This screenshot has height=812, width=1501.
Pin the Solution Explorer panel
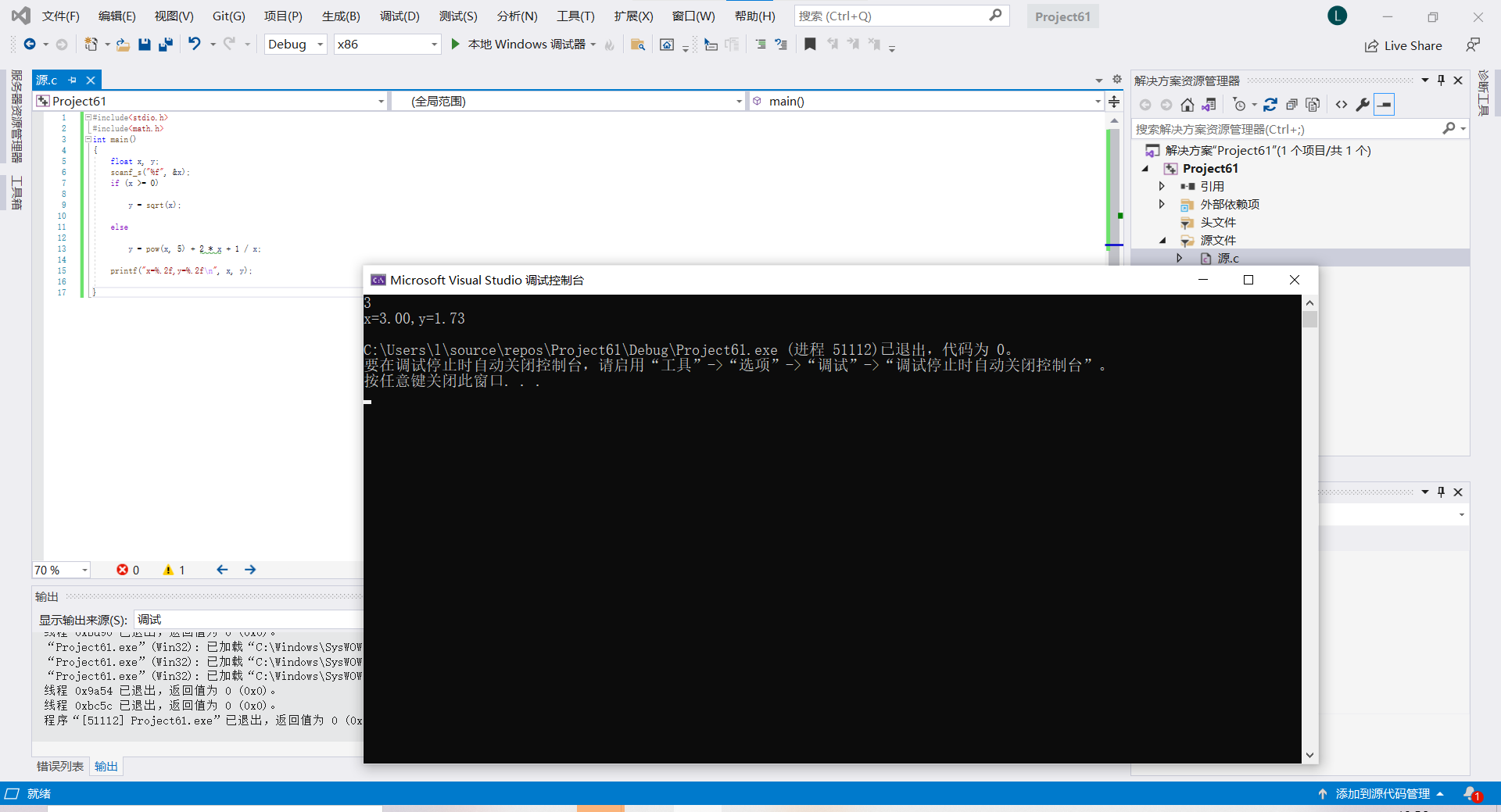click(x=1442, y=80)
